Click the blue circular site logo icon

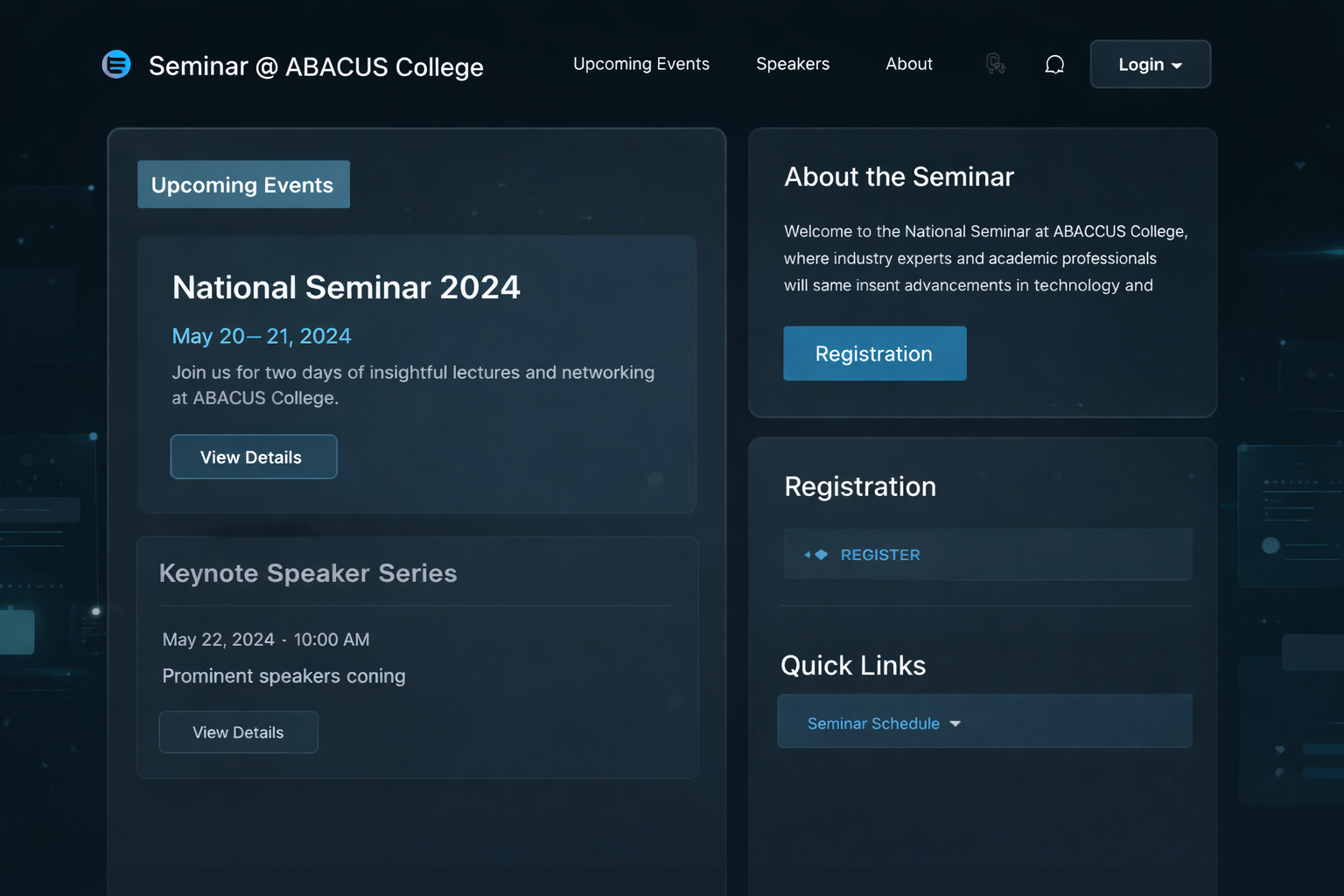(x=116, y=64)
